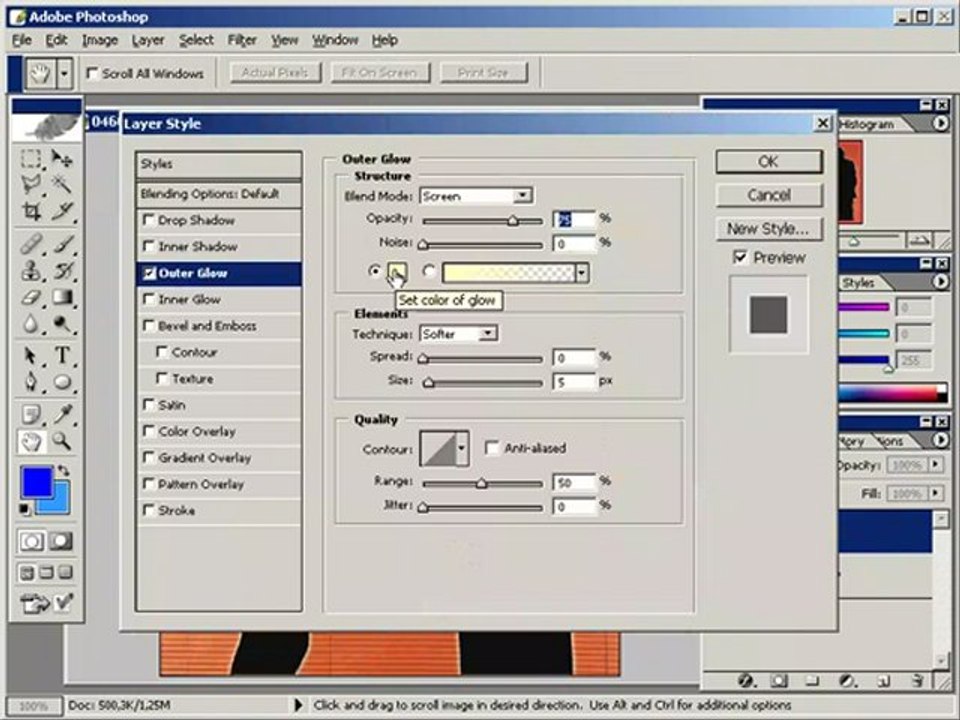Open the Hand tool preset picker arrow
This screenshot has width=960, height=720.
pyautogui.click(x=64, y=75)
